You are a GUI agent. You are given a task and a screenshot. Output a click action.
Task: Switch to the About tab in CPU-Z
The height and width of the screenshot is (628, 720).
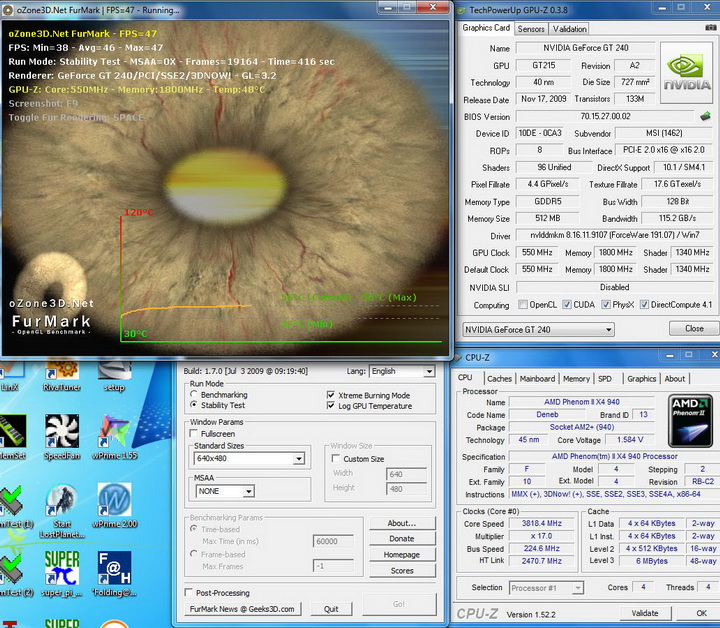[x=675, y=379]
